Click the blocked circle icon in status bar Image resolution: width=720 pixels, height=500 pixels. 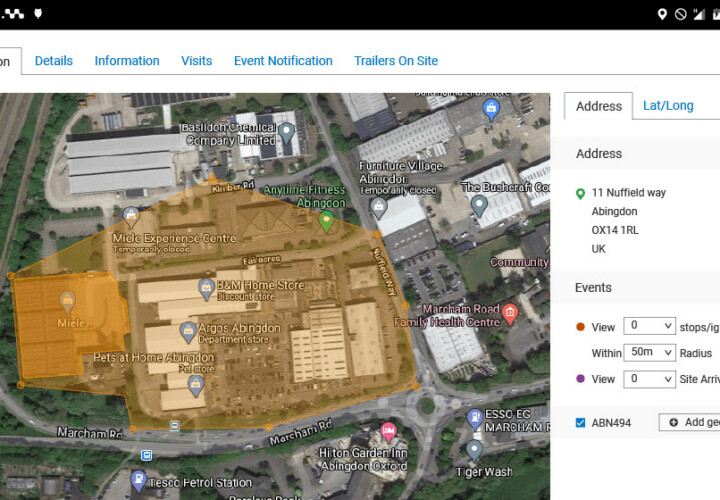coord(681,14)
